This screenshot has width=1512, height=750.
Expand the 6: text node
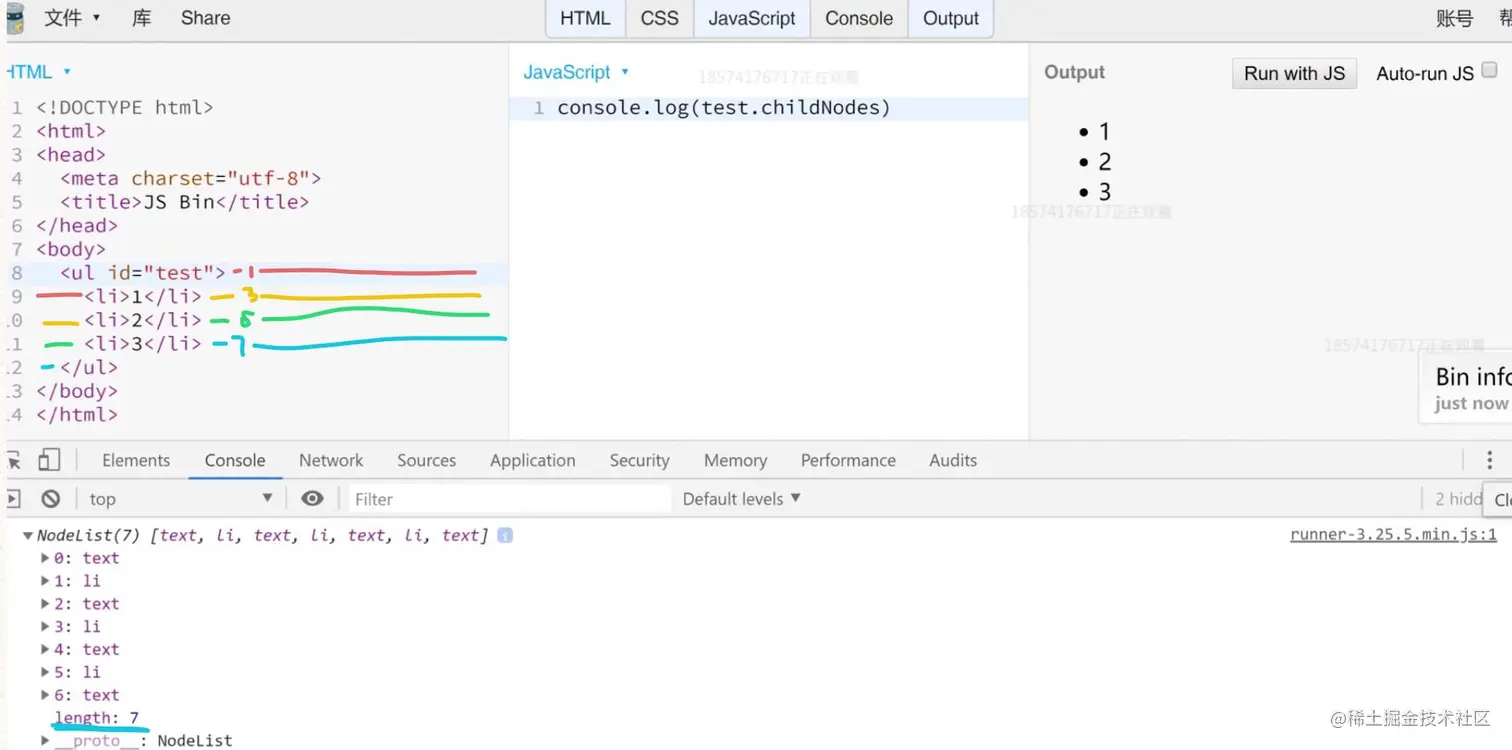tap(45, 695)
